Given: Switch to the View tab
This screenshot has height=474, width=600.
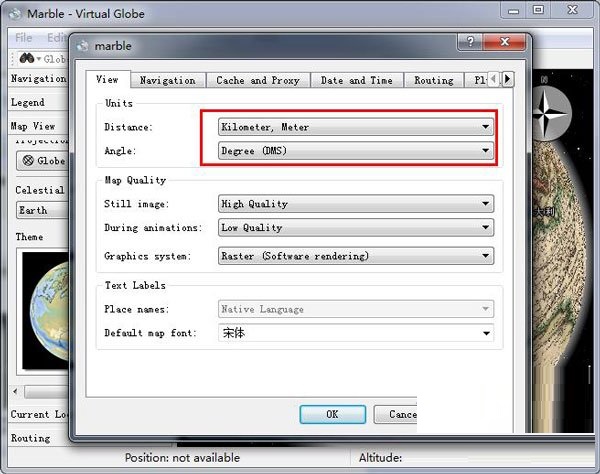Looking at the screenshot, I should click(x=108, y=80).
